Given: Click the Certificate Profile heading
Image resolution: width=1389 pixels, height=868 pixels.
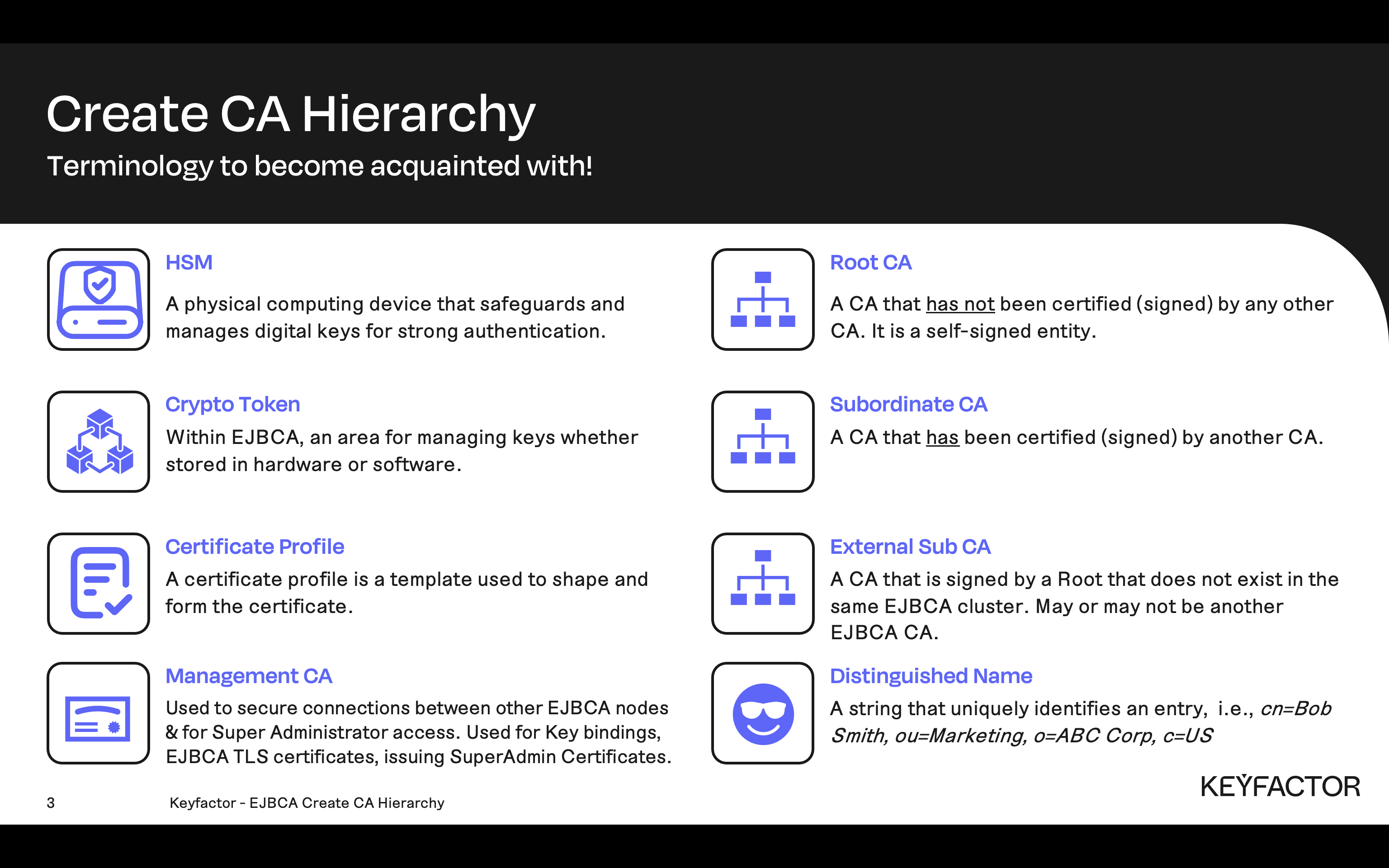Looking at the screenshot, I should tap(254, 547).
